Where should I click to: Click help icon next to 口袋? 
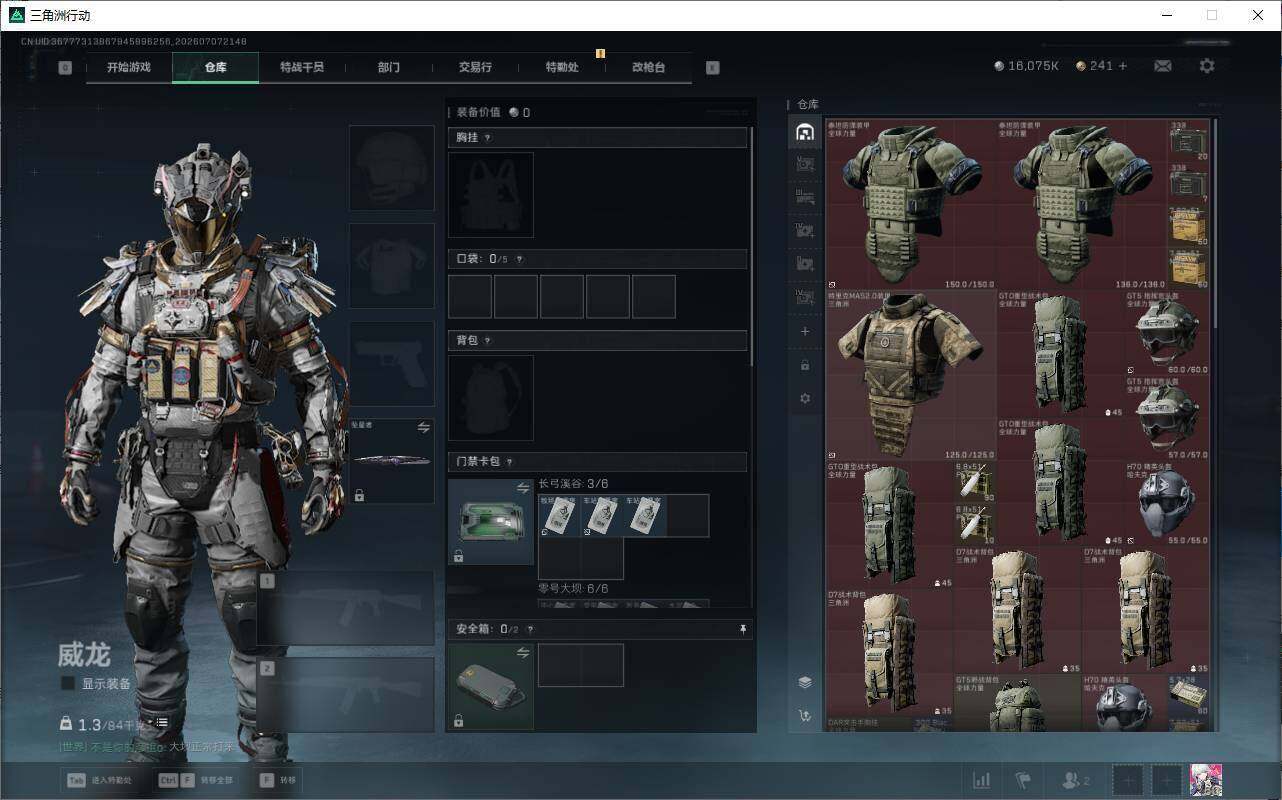(x=519, y=259)
